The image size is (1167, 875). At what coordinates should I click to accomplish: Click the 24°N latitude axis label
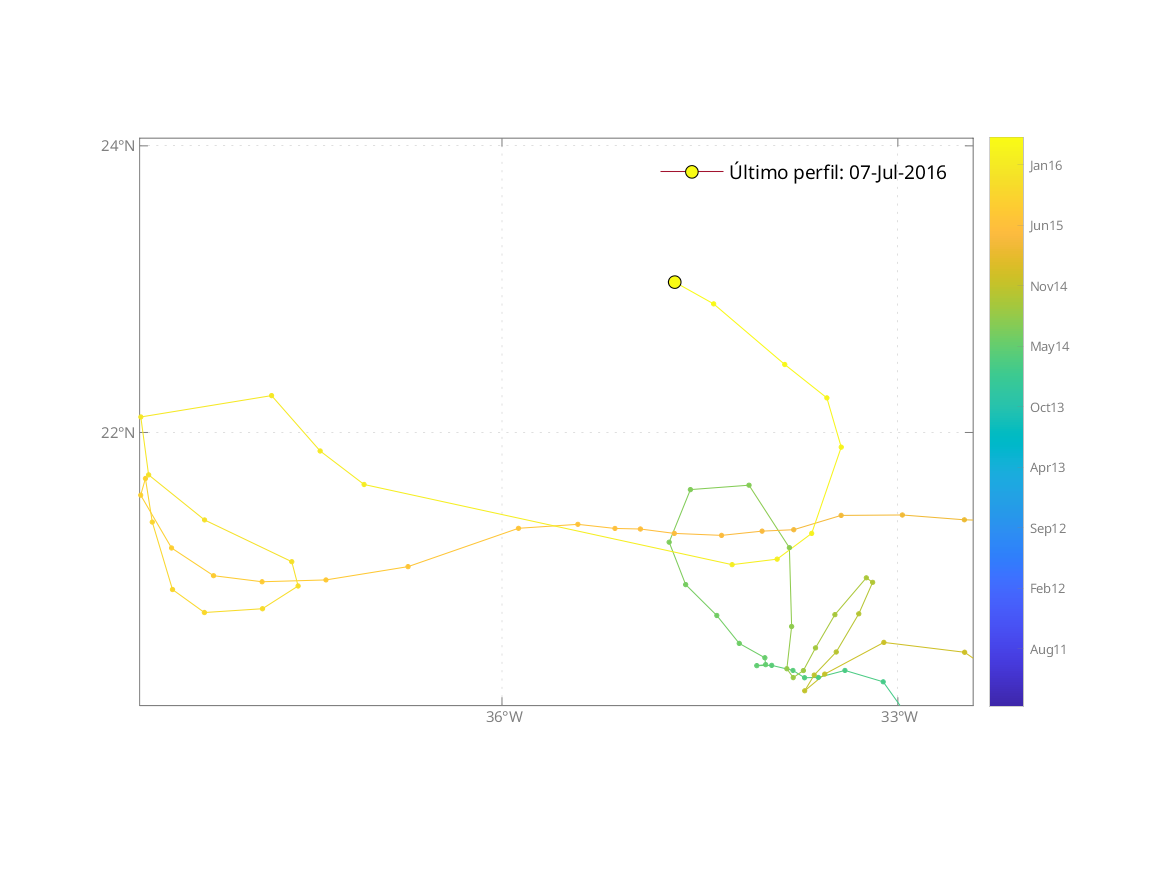pyautogui.click(x=117, y=146)
